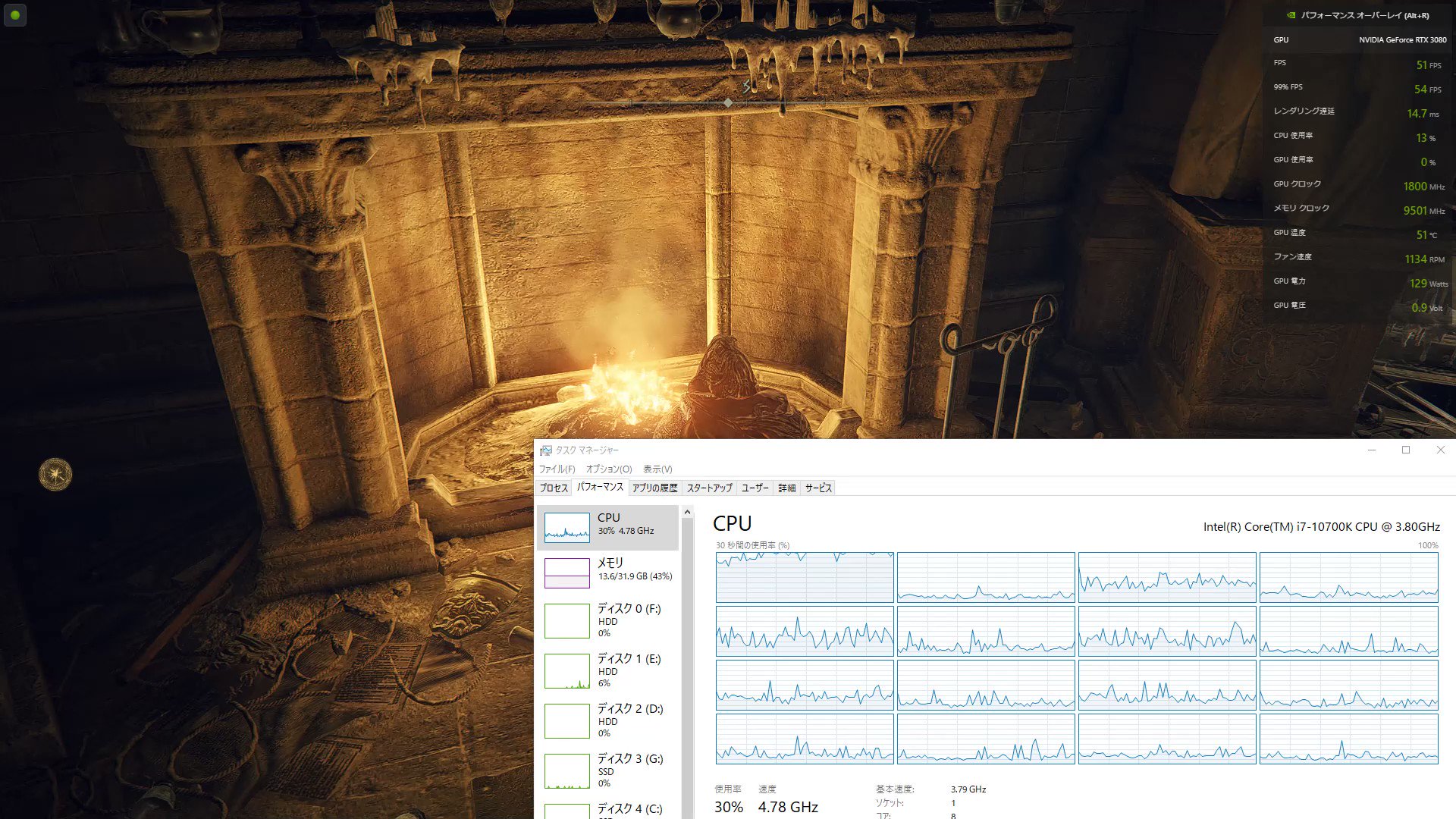Click the Task Manager title bar icon
Viewport: 1456px width, 819px height.
pyautogui.click(x=545, y=450)
